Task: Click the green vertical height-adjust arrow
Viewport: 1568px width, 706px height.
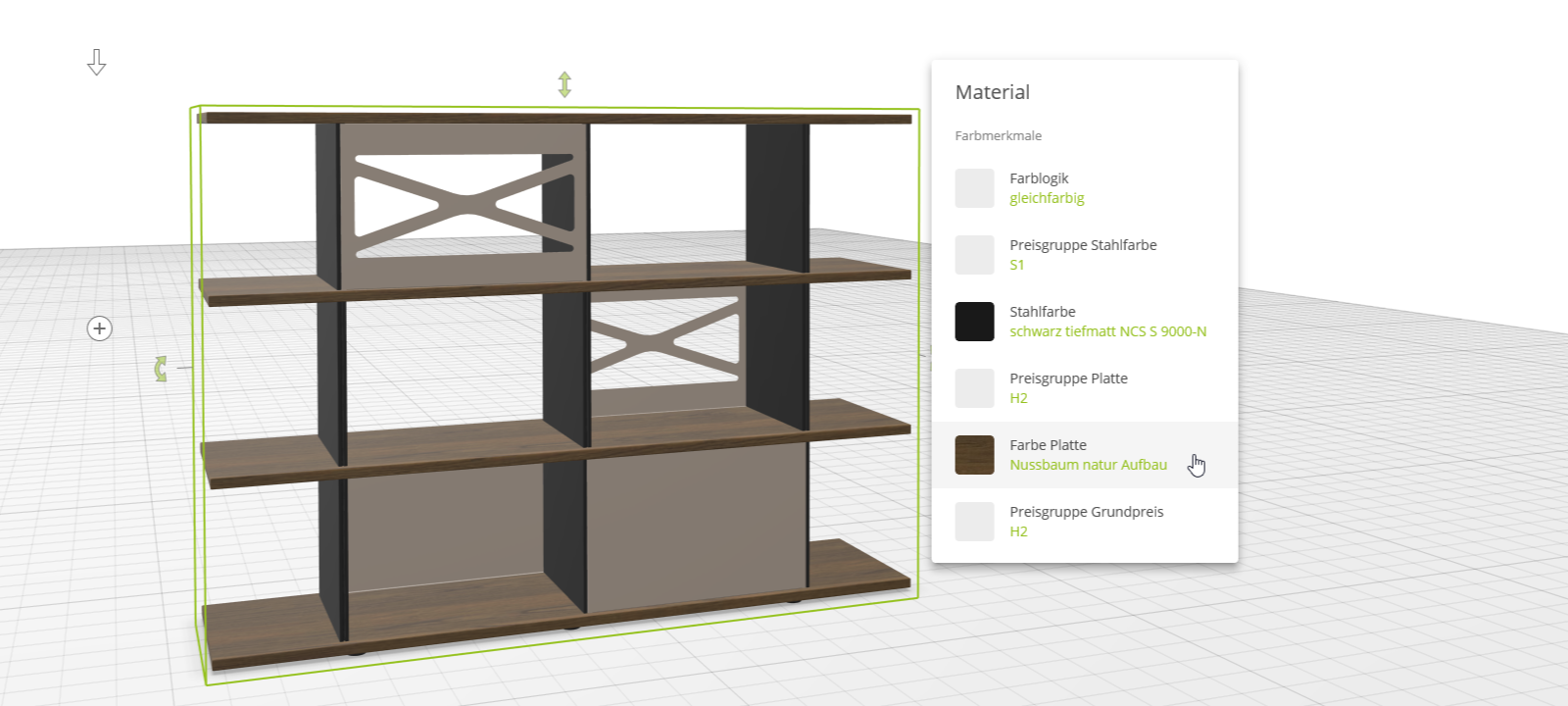Action: coord(564,84)
